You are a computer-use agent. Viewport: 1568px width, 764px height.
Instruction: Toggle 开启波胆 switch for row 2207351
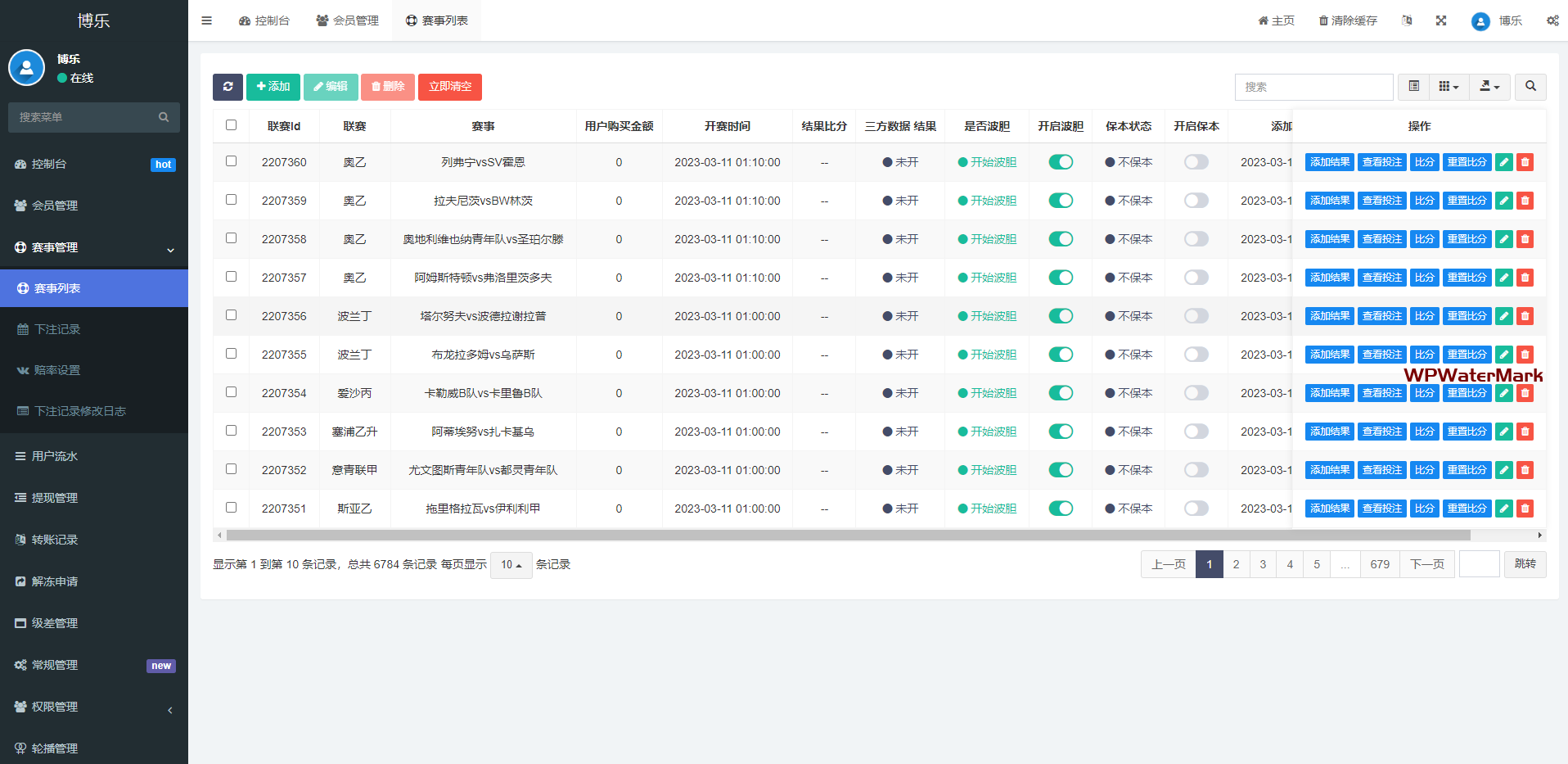tap(1061, 509)
